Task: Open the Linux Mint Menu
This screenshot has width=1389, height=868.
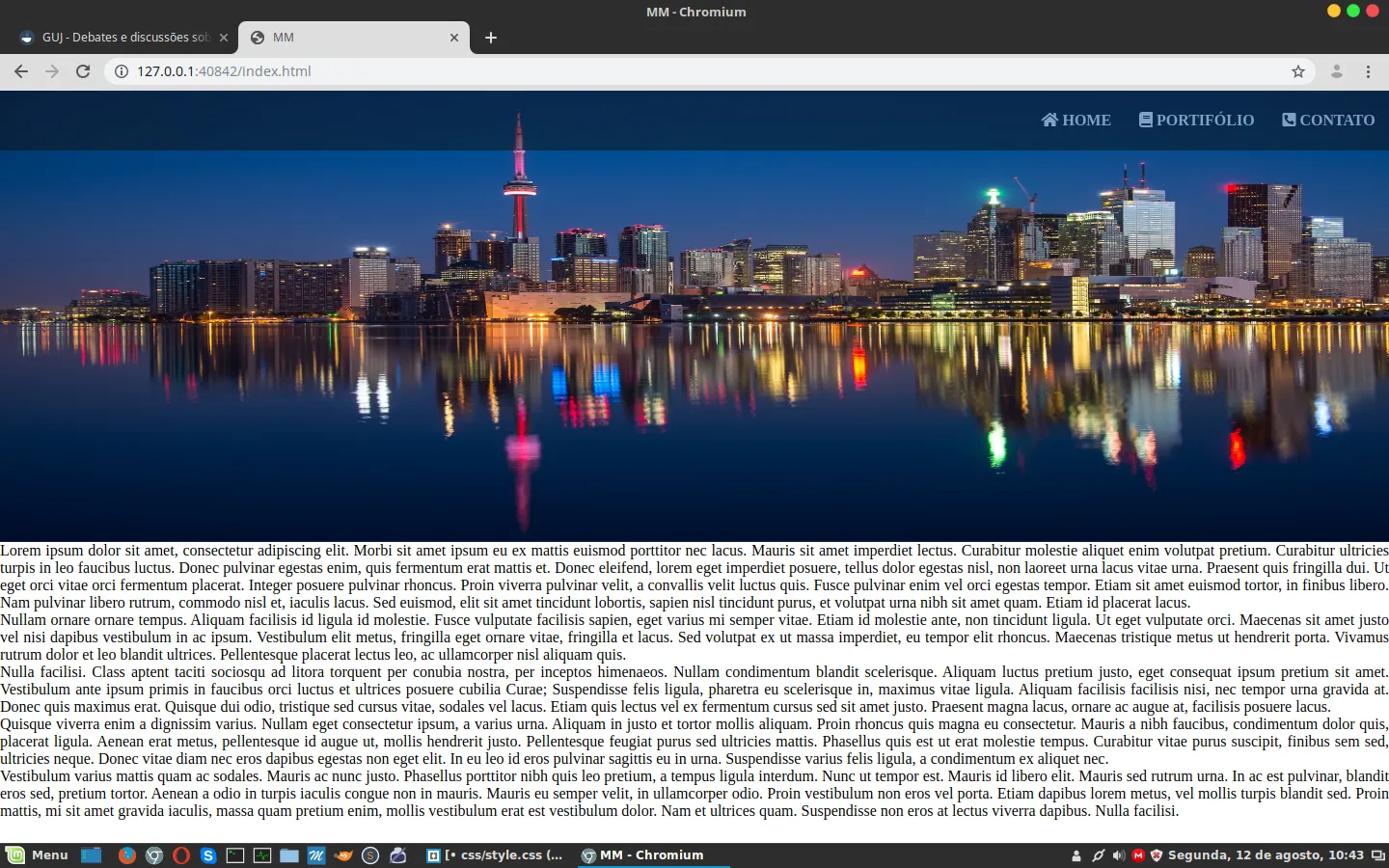Action: click(x=39, y=855)
